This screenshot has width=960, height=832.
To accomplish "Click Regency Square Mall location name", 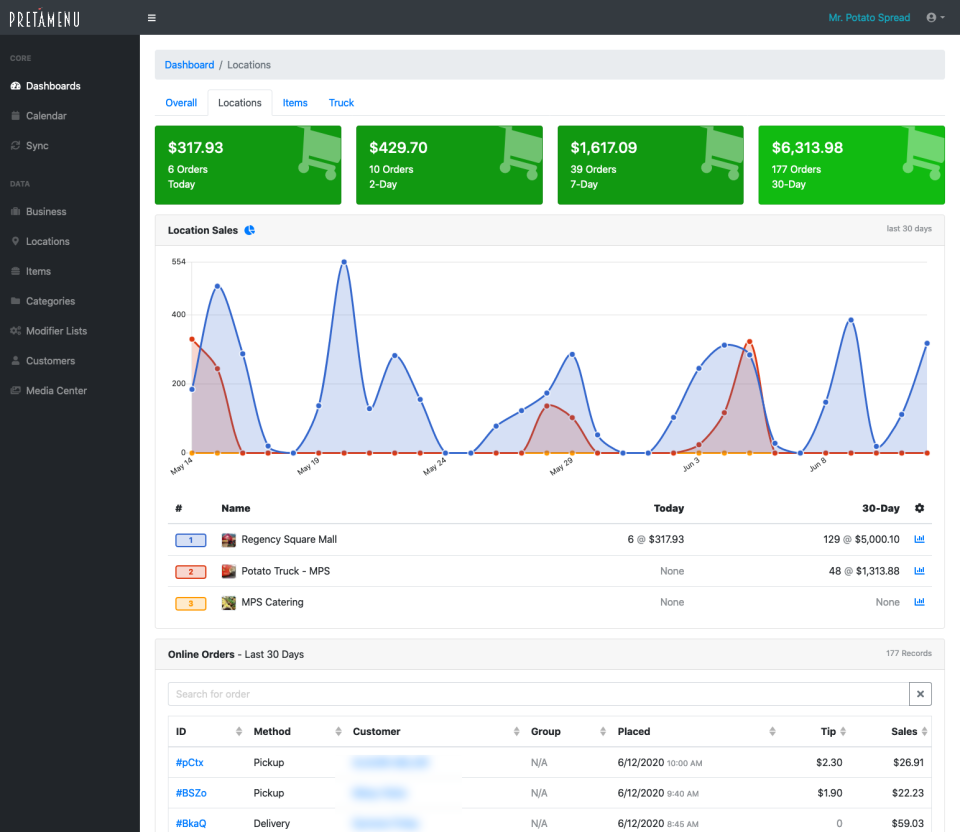I will 289,540.
